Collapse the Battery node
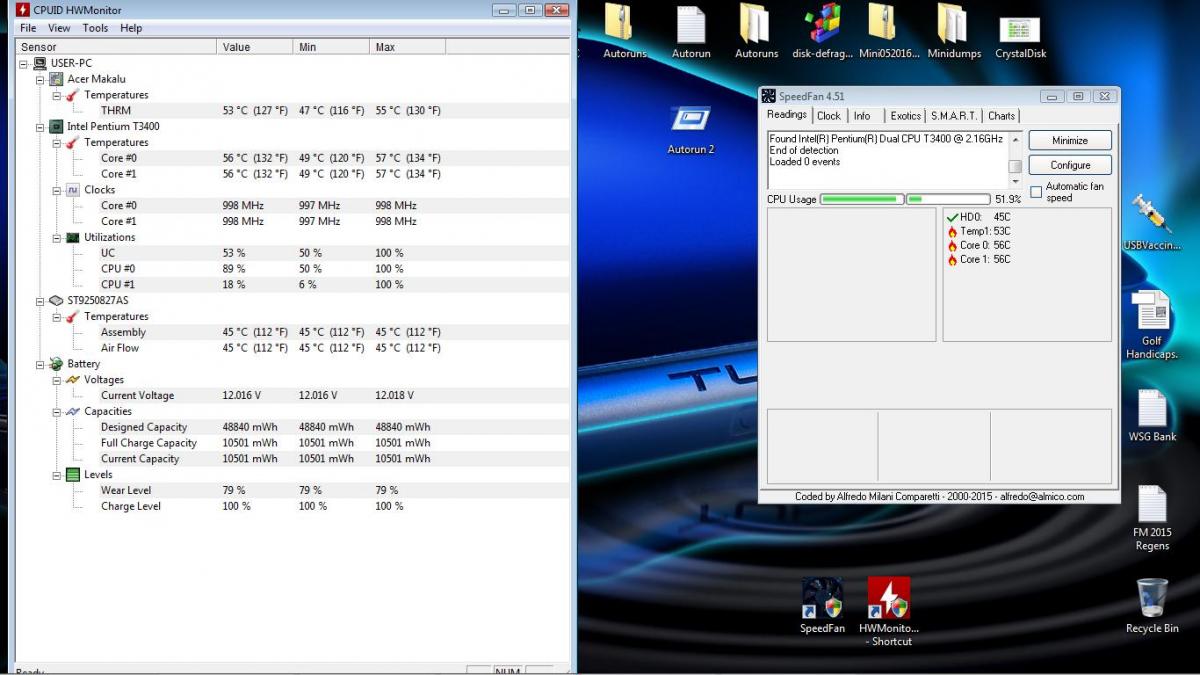Screen dimensions: 1200x675 click(41, 364)
